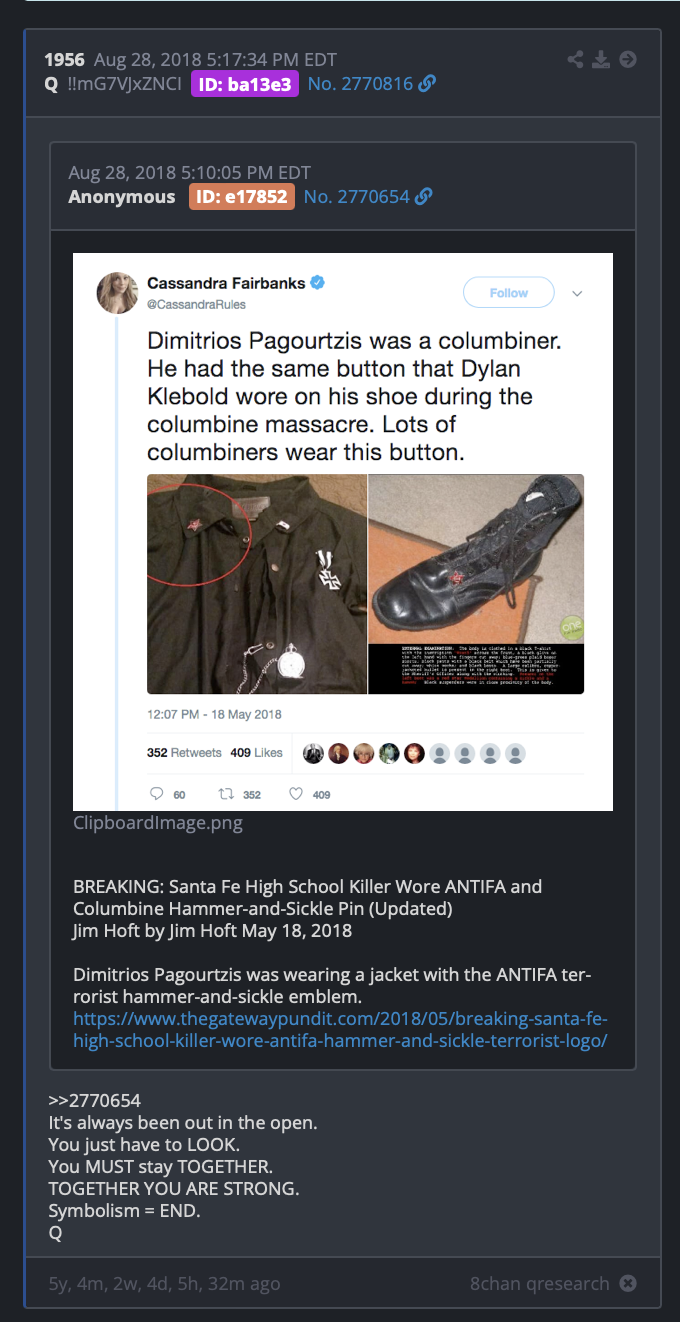Open the thegatewaypundit.com article link
The height and width of the screenshot is (1322, 680).
coord(340,1030)
